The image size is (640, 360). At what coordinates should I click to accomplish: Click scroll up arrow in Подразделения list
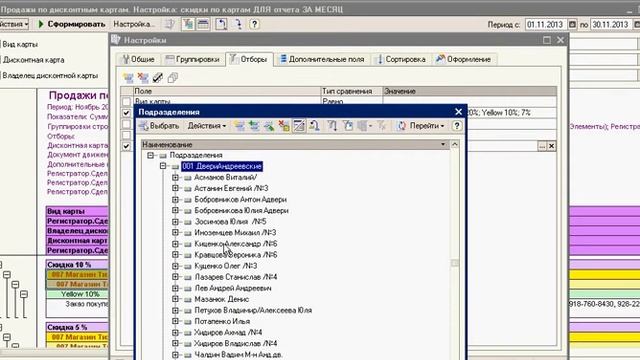click(455, 144)
